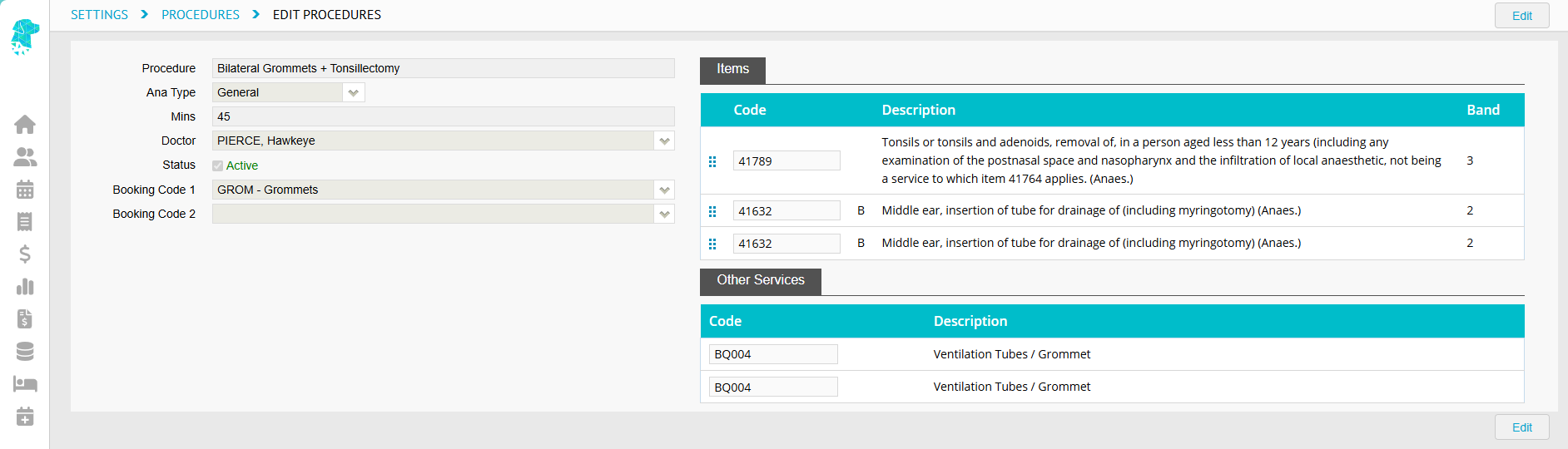Viewport: 1568px width, 449px height.
Task: Open the dollar sign billing icon
Action: pos(25,254)
